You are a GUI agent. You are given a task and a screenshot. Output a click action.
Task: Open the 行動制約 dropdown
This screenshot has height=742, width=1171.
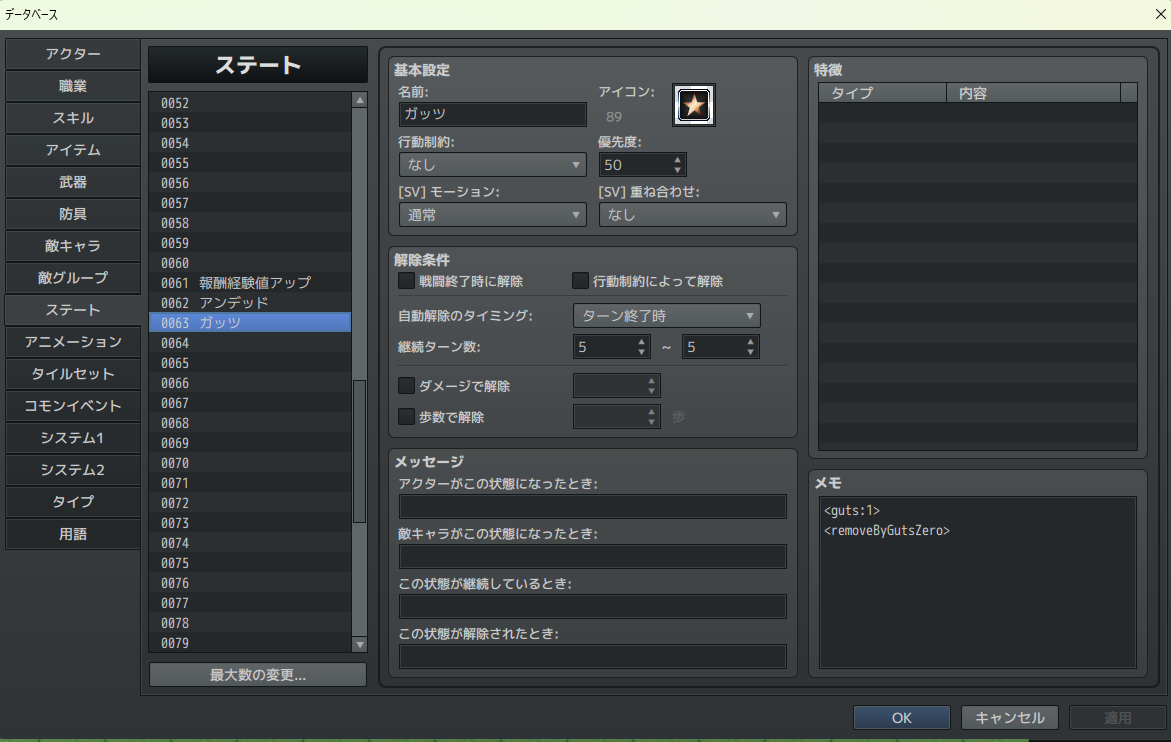coord(492,164)
